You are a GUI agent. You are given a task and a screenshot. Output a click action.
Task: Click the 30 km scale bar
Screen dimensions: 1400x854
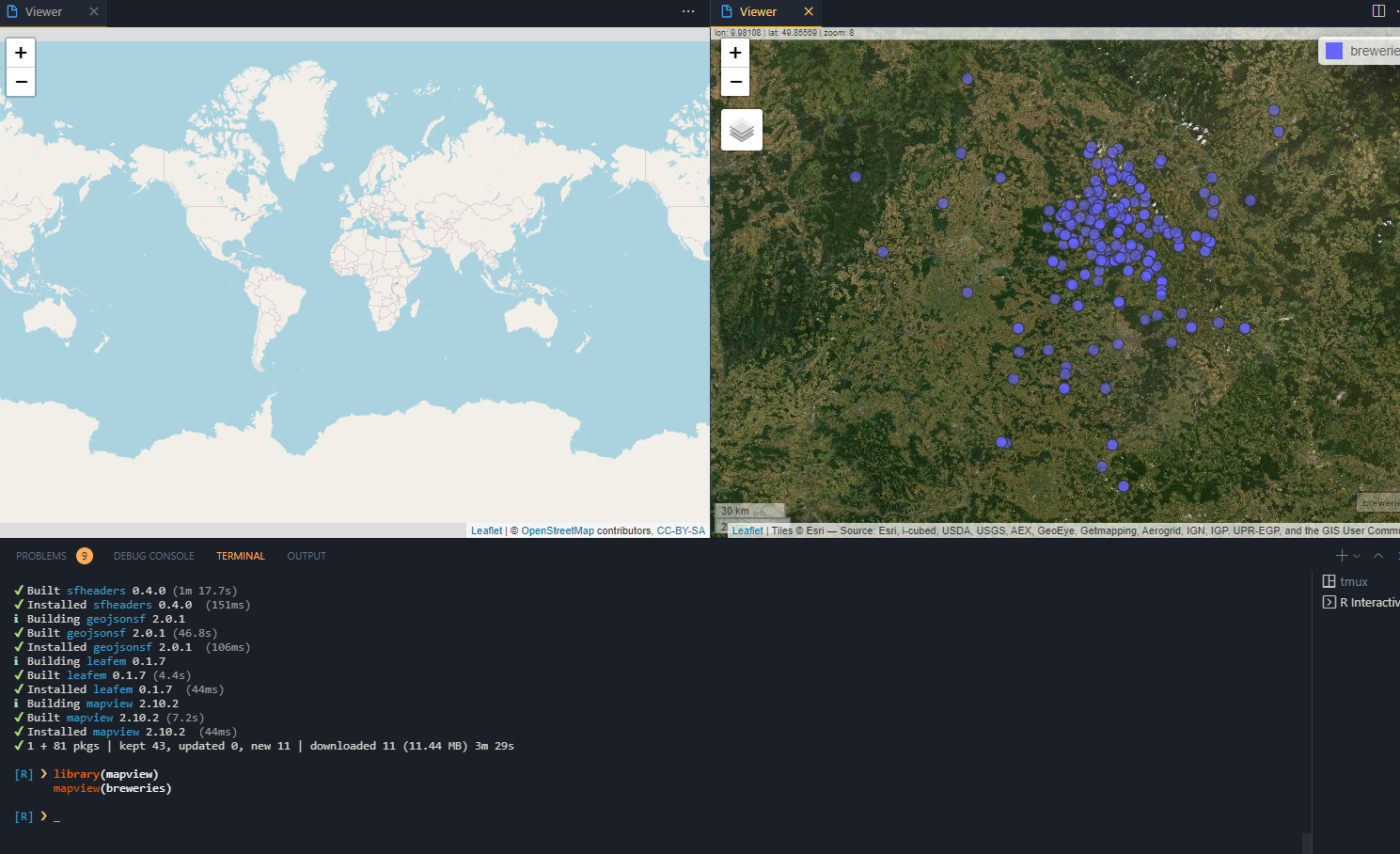[751, 511]
